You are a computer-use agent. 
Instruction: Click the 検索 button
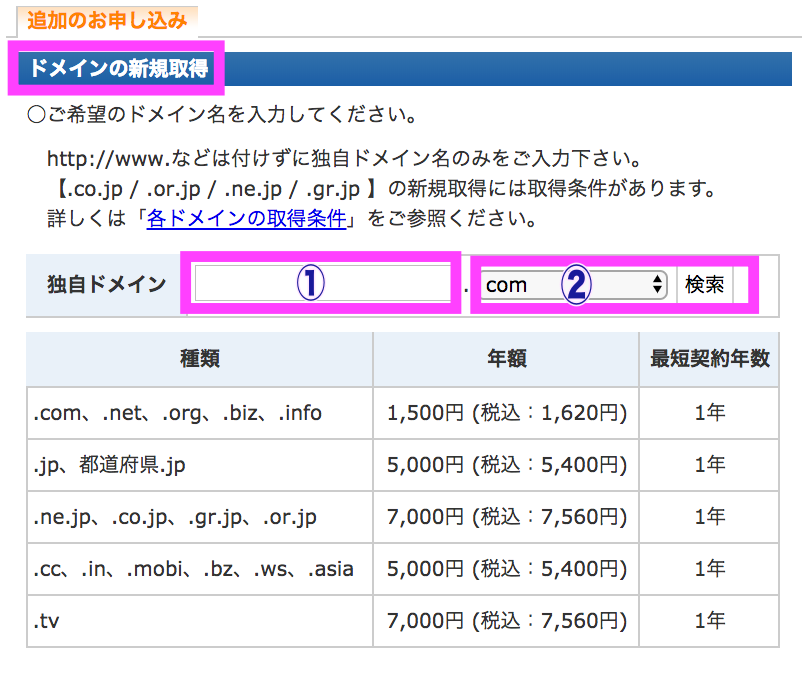point(704,284)
